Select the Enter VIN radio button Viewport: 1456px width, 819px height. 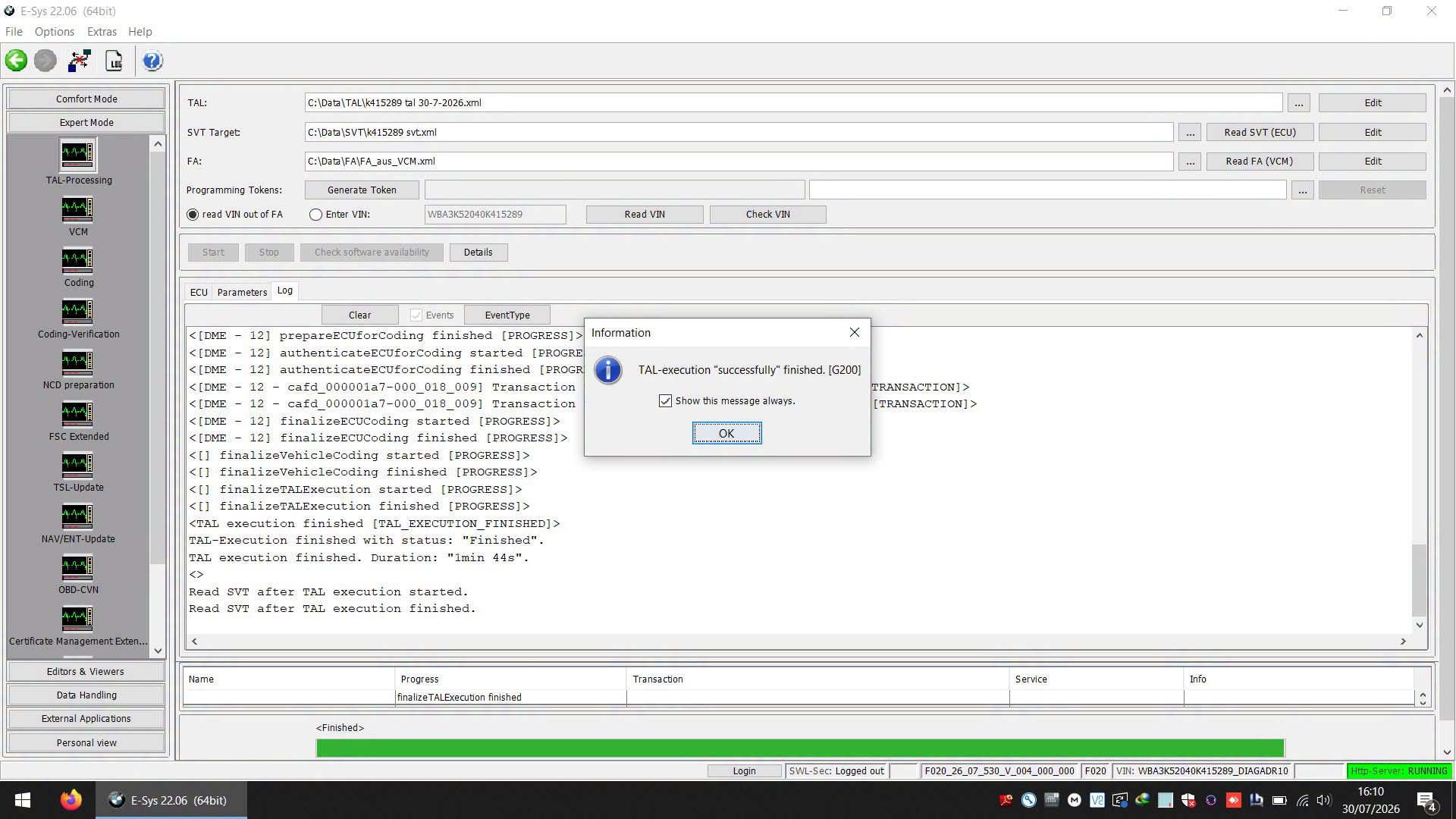point(315,215)
